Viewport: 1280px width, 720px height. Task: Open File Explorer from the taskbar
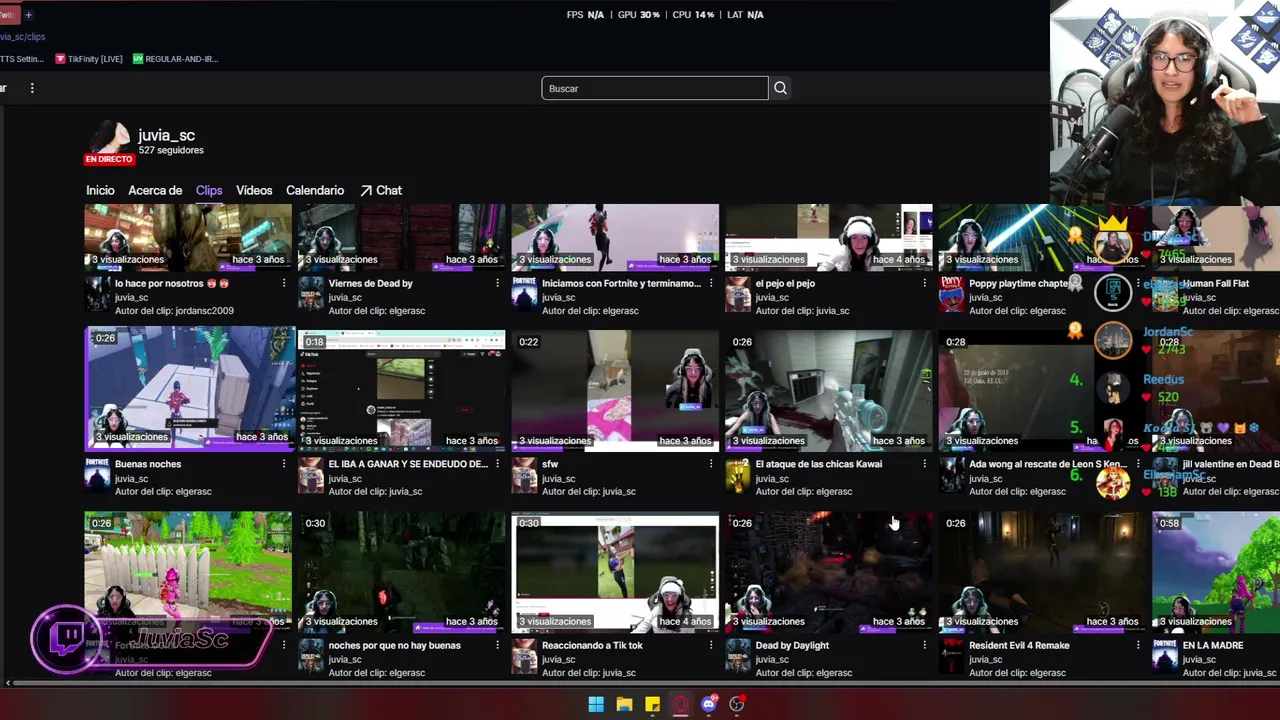(x=624, y=704)
